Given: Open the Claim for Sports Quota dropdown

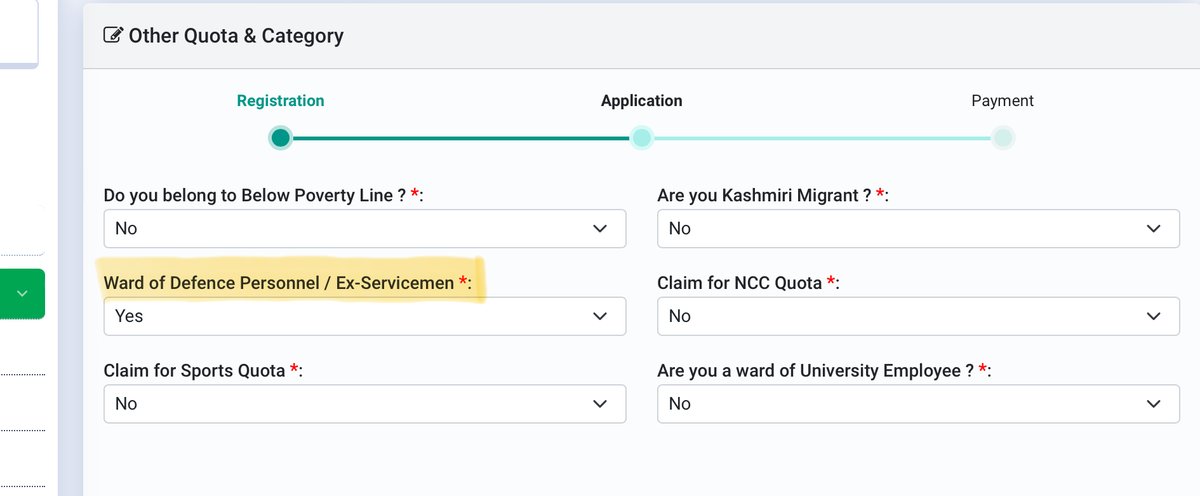Looking at the screenshot, I should (x=365, y=404).
